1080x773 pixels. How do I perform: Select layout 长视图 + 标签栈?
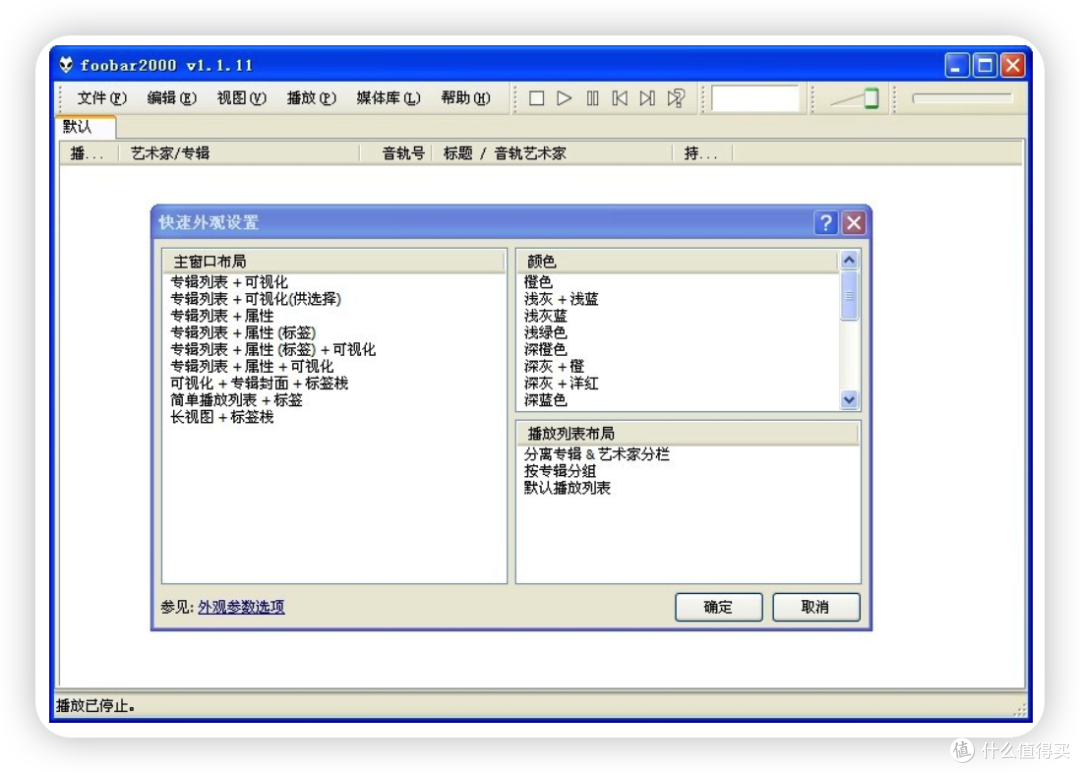(222, 417)
